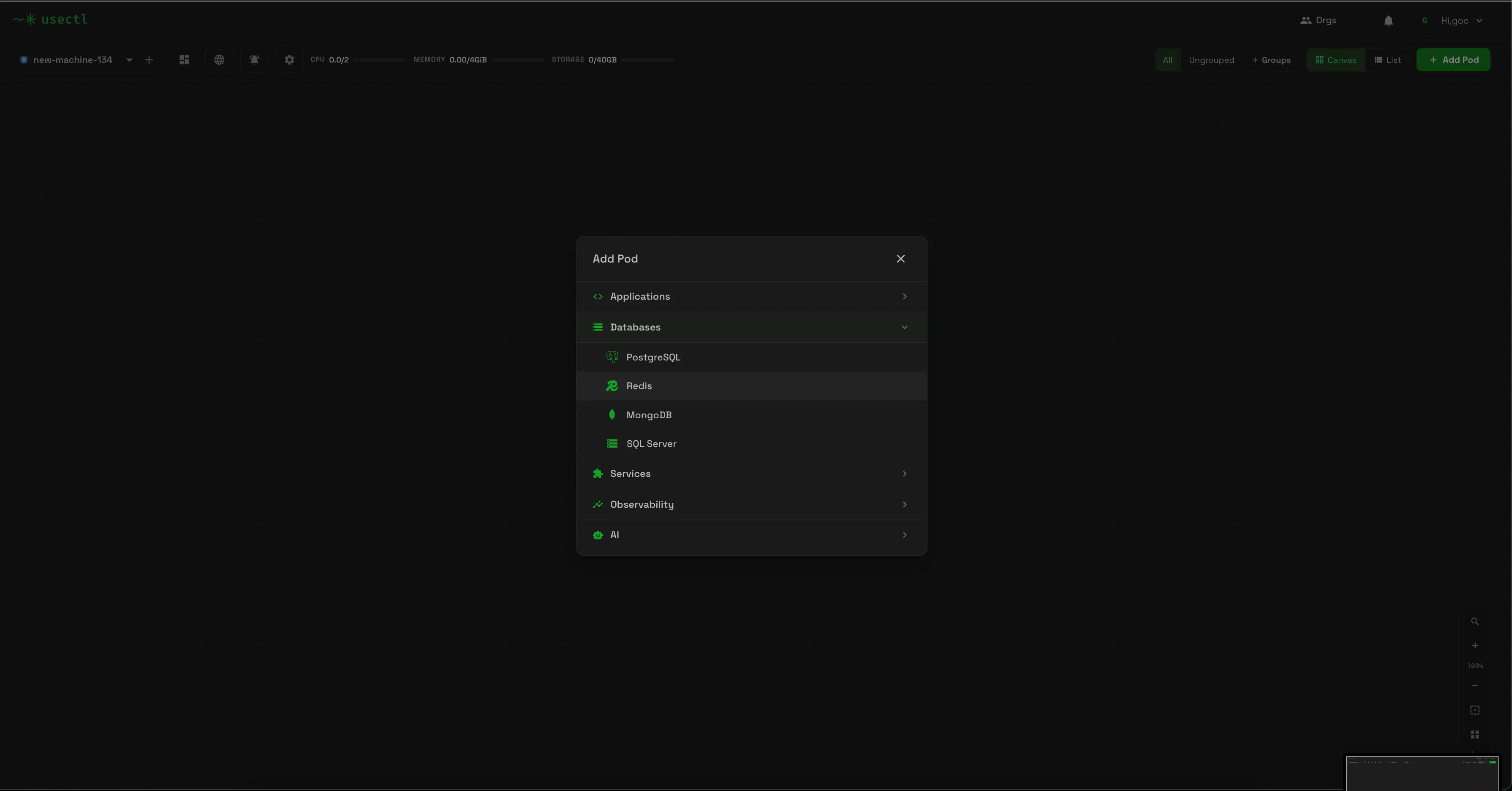The width and height of the screenshot is (1512, 791).
Task: Click the Storage usage bar
Action: pyautogui.click(x=648, y=60)
